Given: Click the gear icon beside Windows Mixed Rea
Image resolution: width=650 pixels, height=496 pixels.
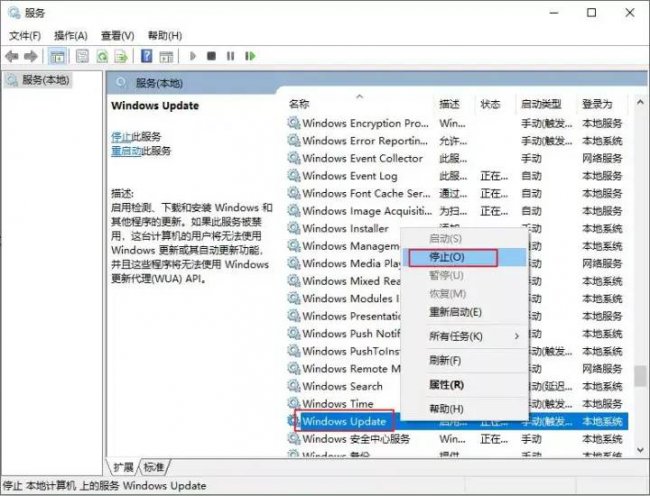Looking at the screenshot, I should (x=294, y=281).
